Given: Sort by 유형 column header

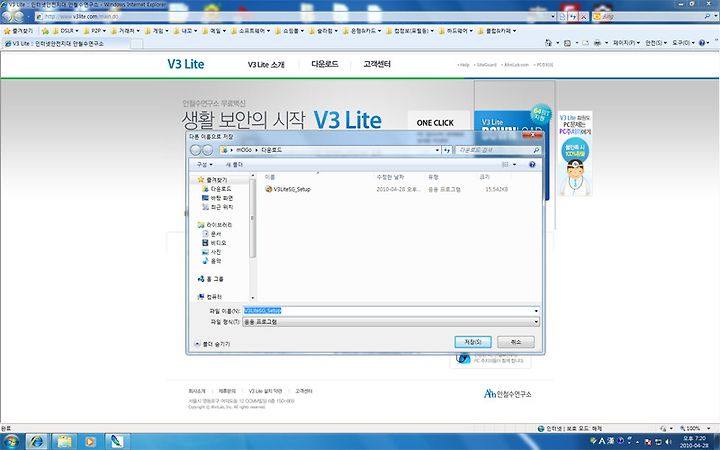Looking at the screenshot, I should click(433, 177).
